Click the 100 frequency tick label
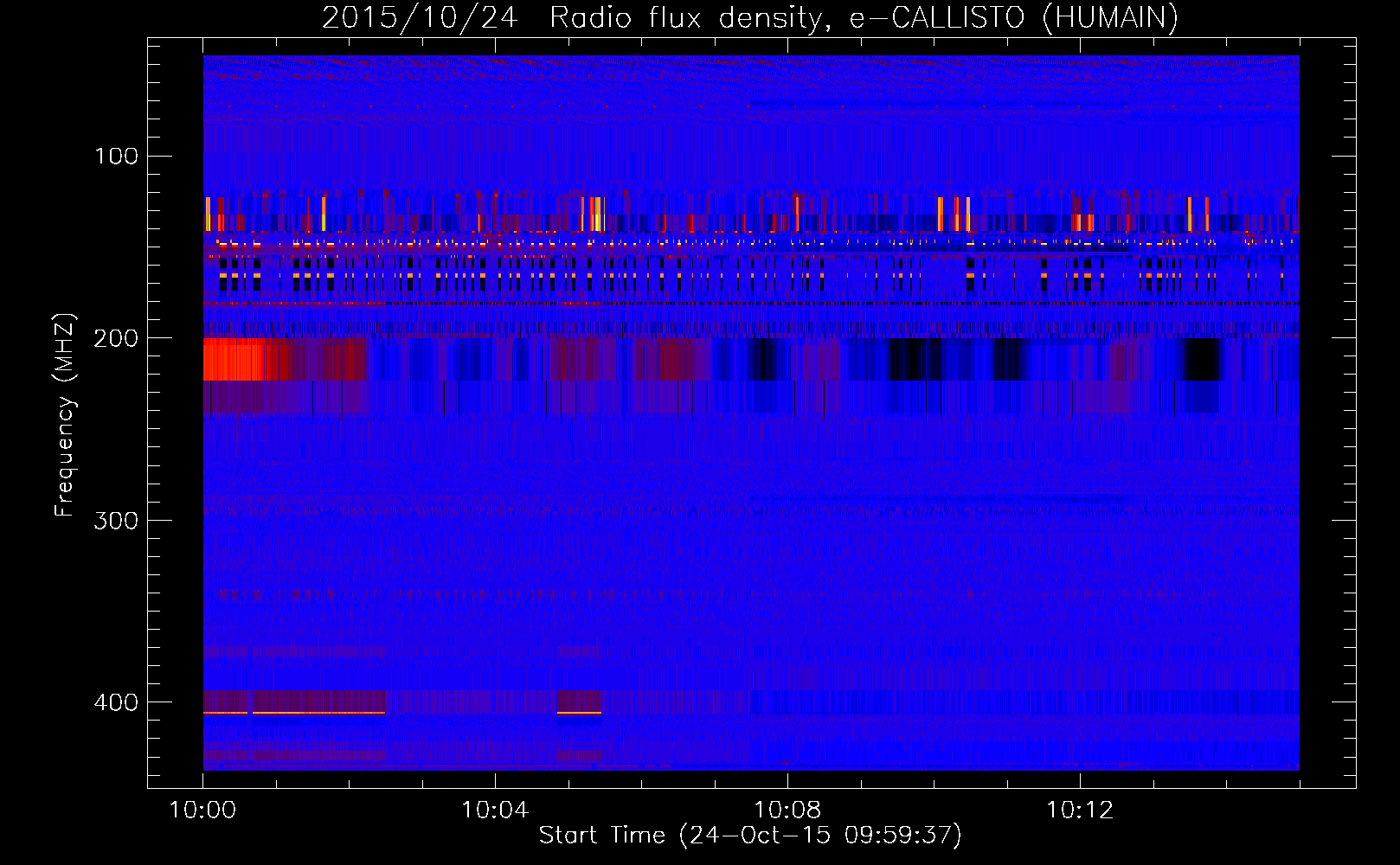Viewport: 1400px width, 865px height. 117,156
